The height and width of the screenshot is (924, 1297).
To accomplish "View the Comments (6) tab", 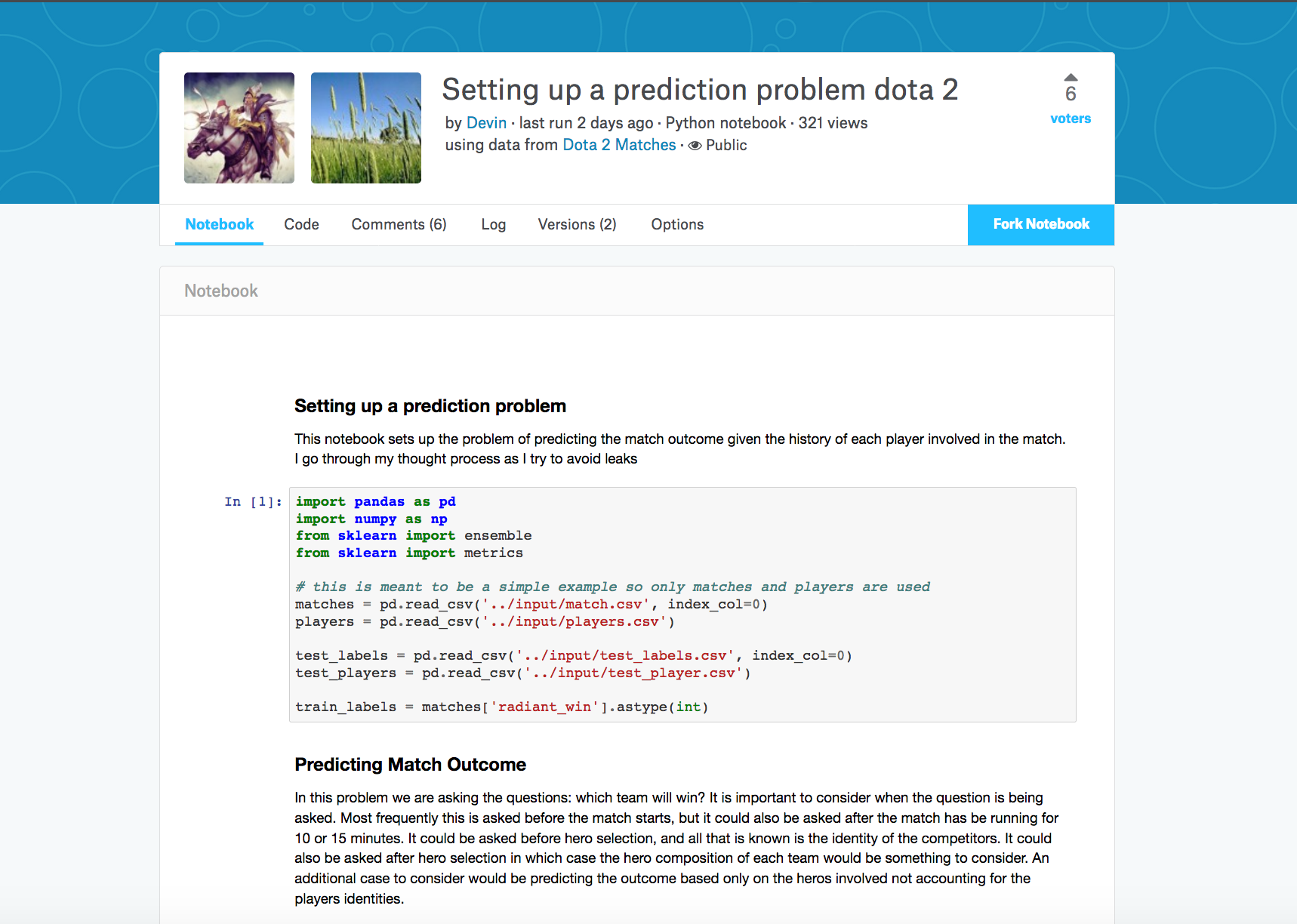I will coord(399,224).
